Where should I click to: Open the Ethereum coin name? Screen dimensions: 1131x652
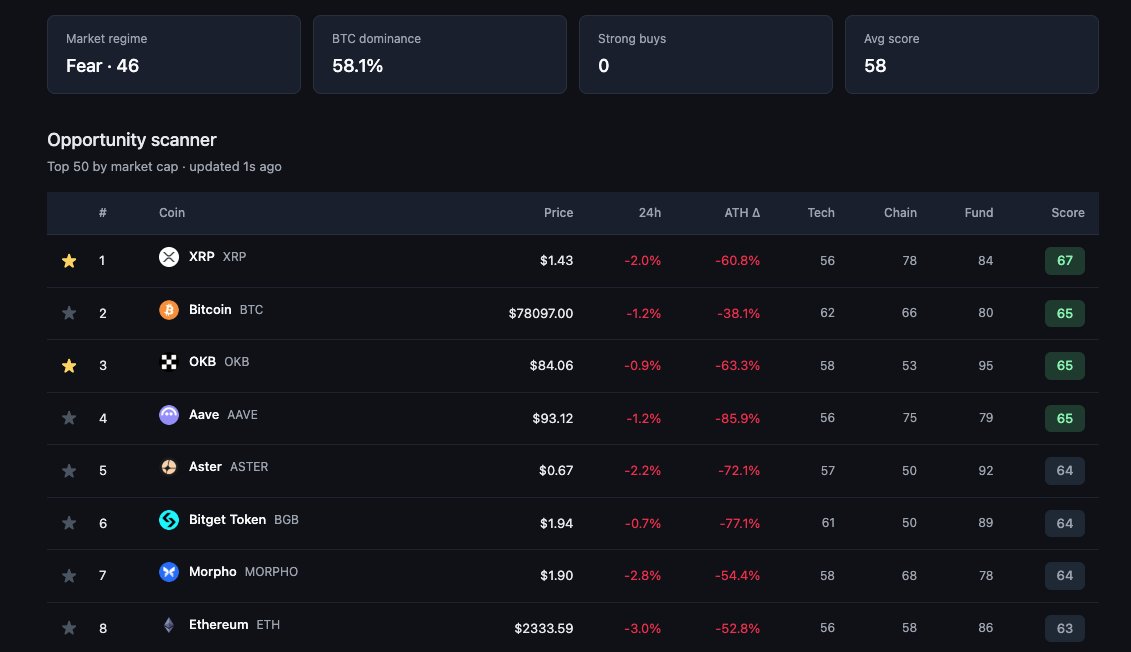click(x=219, y=625)
